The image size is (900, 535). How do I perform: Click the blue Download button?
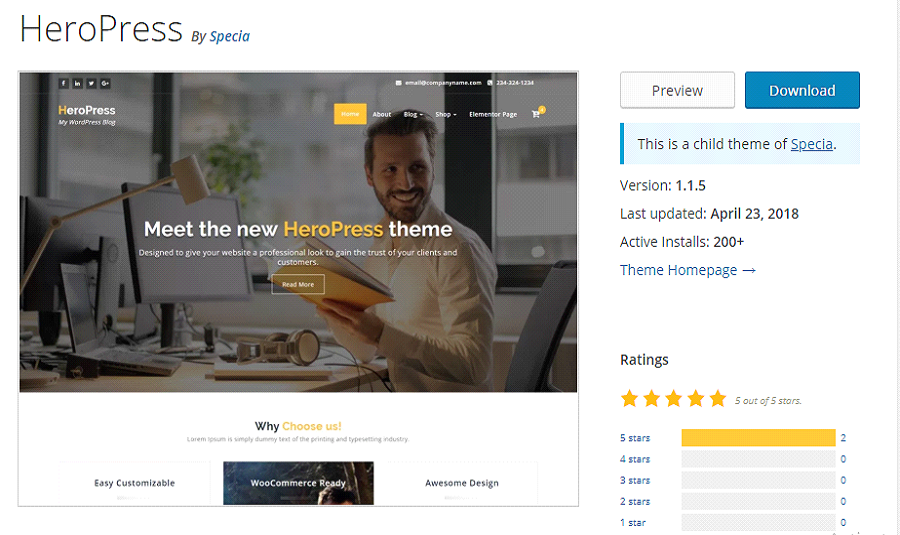point(802,90)
